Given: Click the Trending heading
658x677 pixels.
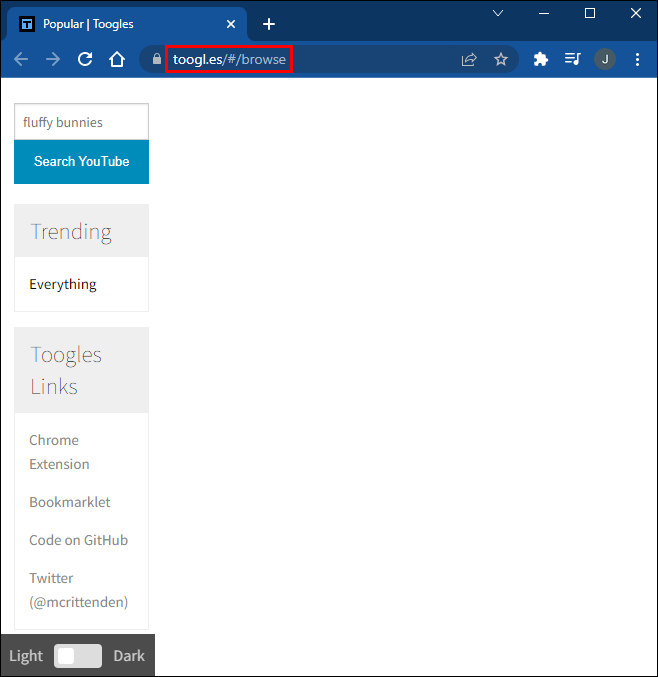Looking at the screenshot, I should (x=71, y=232).
